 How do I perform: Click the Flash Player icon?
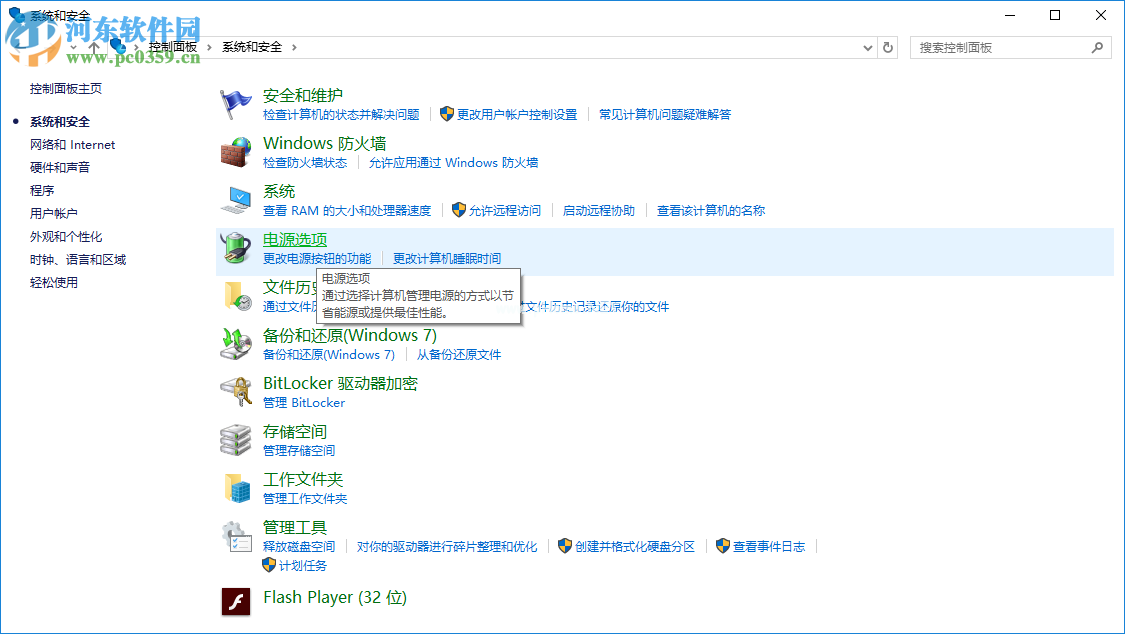coord(237,601)
